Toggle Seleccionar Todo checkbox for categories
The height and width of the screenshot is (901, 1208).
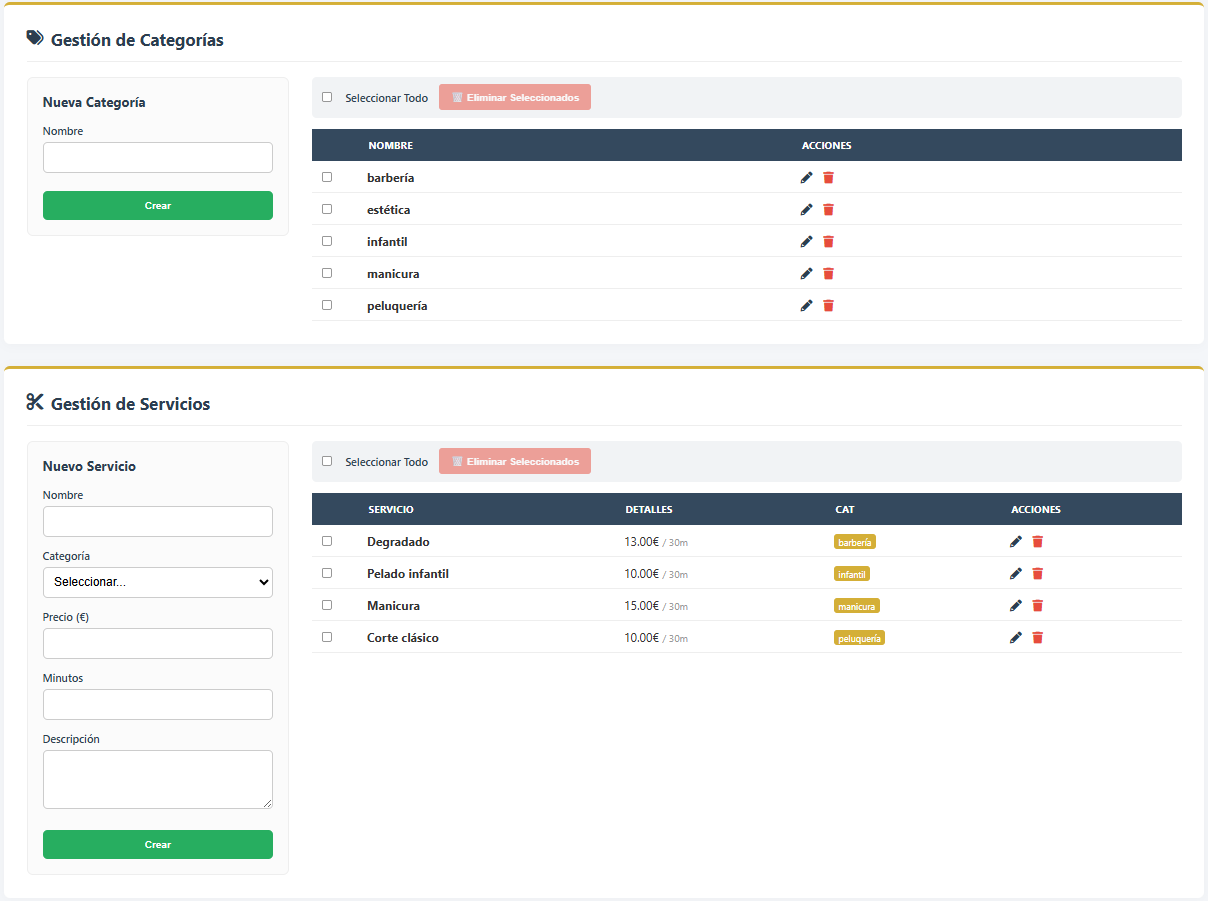point(327,98)
